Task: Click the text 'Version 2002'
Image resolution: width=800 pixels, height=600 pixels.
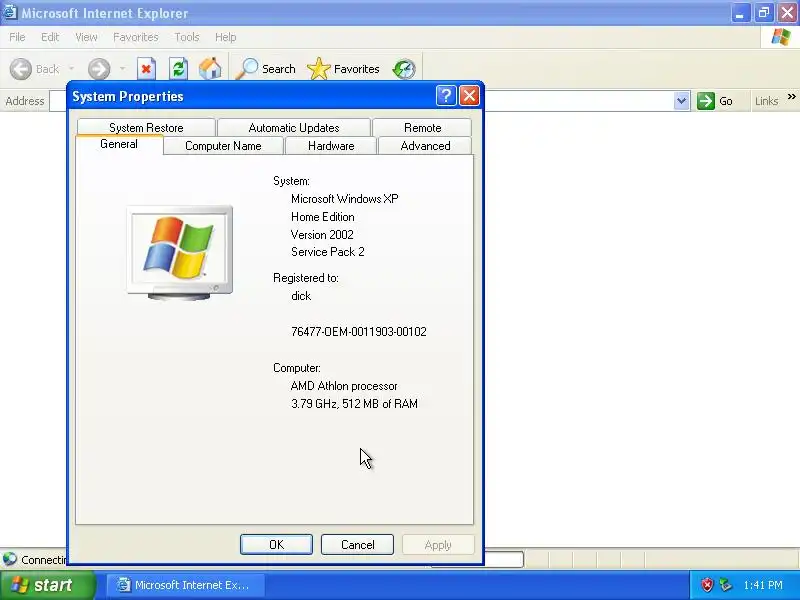Action: pos(322,234)
